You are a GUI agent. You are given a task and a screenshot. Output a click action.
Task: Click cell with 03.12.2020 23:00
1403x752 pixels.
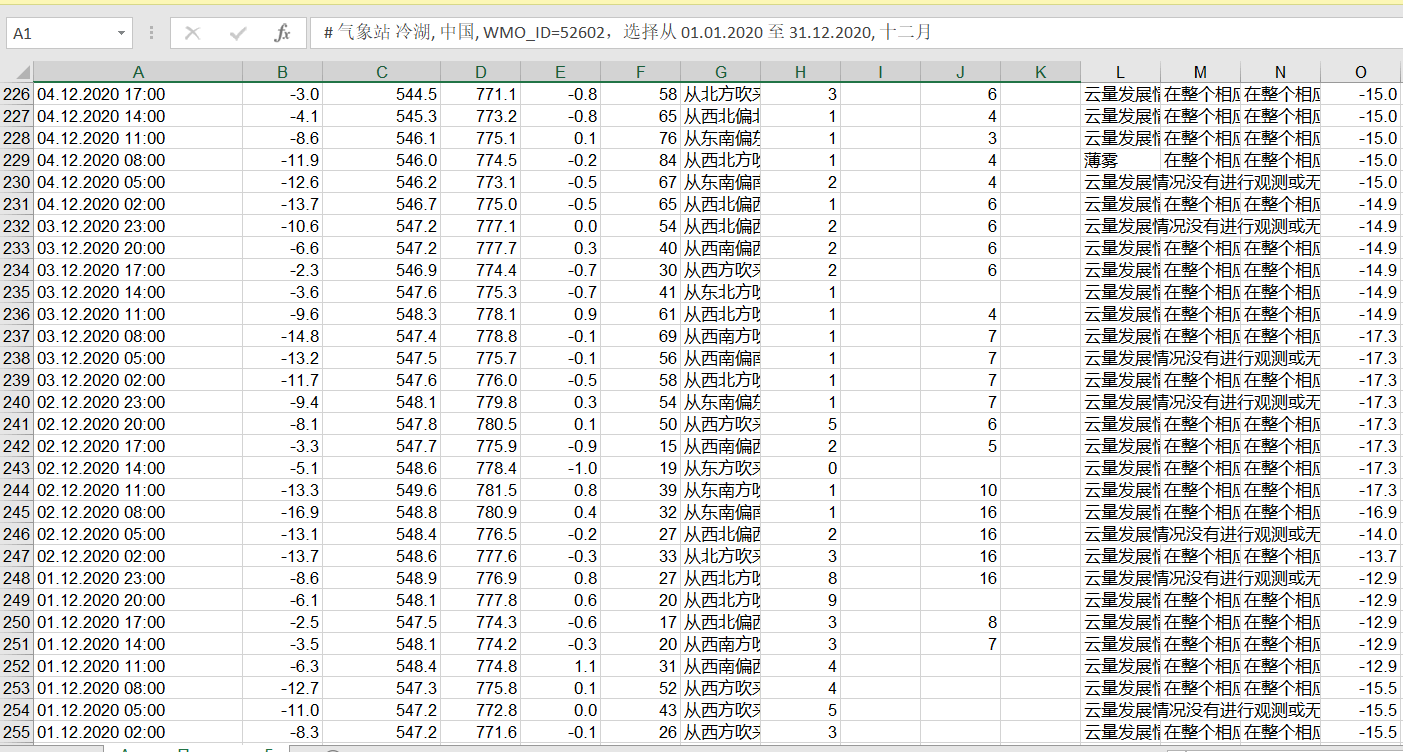(x=138, y=226)
